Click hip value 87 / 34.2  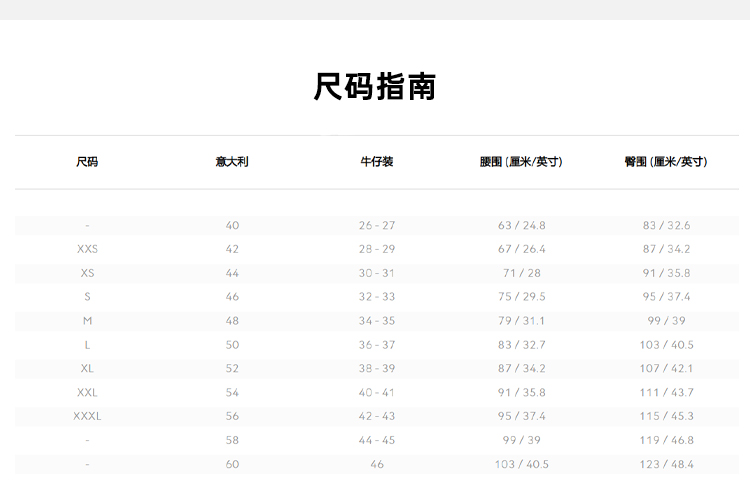pyautogui.click(x=666, y=249)
